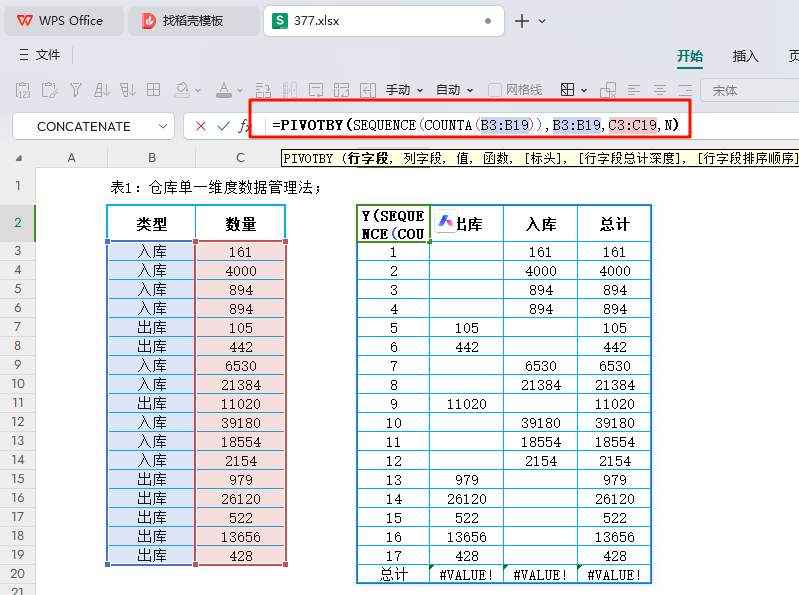799x595 pixels.
Task: Click the table grid icon
Action: pos(153,90)
